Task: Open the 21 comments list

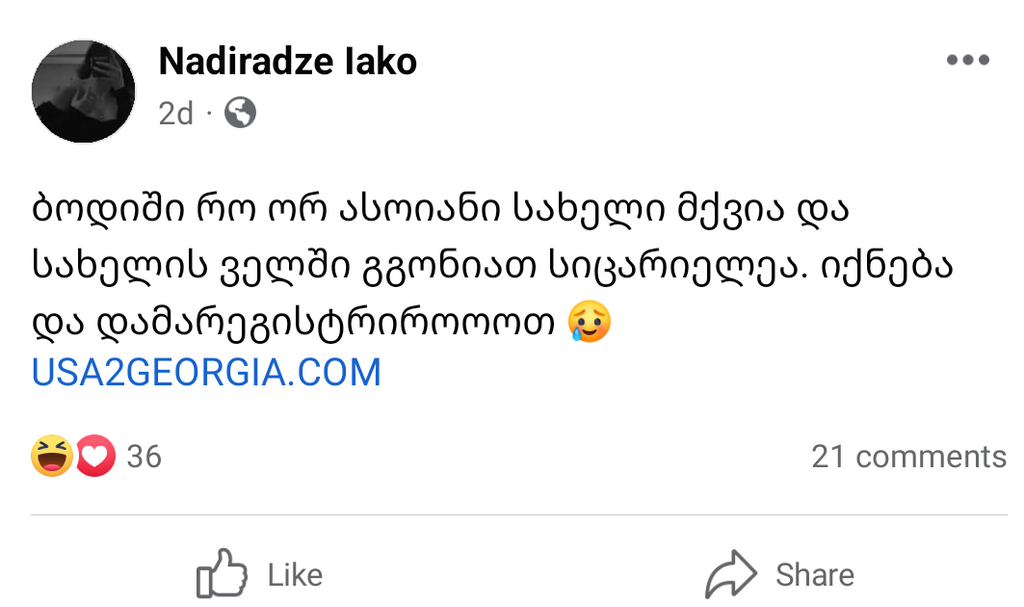Action: pos(909,456)
